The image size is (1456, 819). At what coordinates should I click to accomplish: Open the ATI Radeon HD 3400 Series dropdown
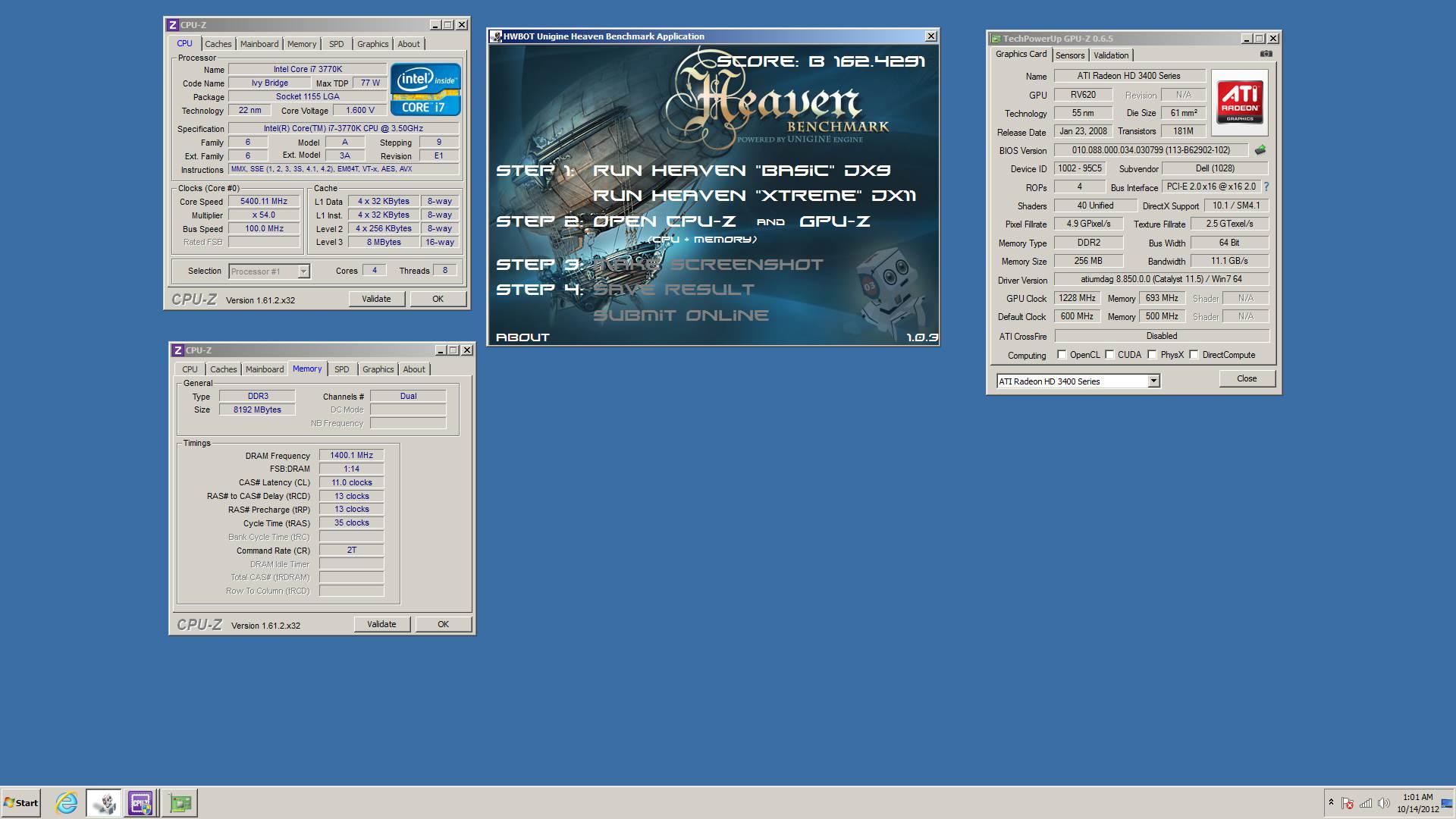coord(1153,381)
